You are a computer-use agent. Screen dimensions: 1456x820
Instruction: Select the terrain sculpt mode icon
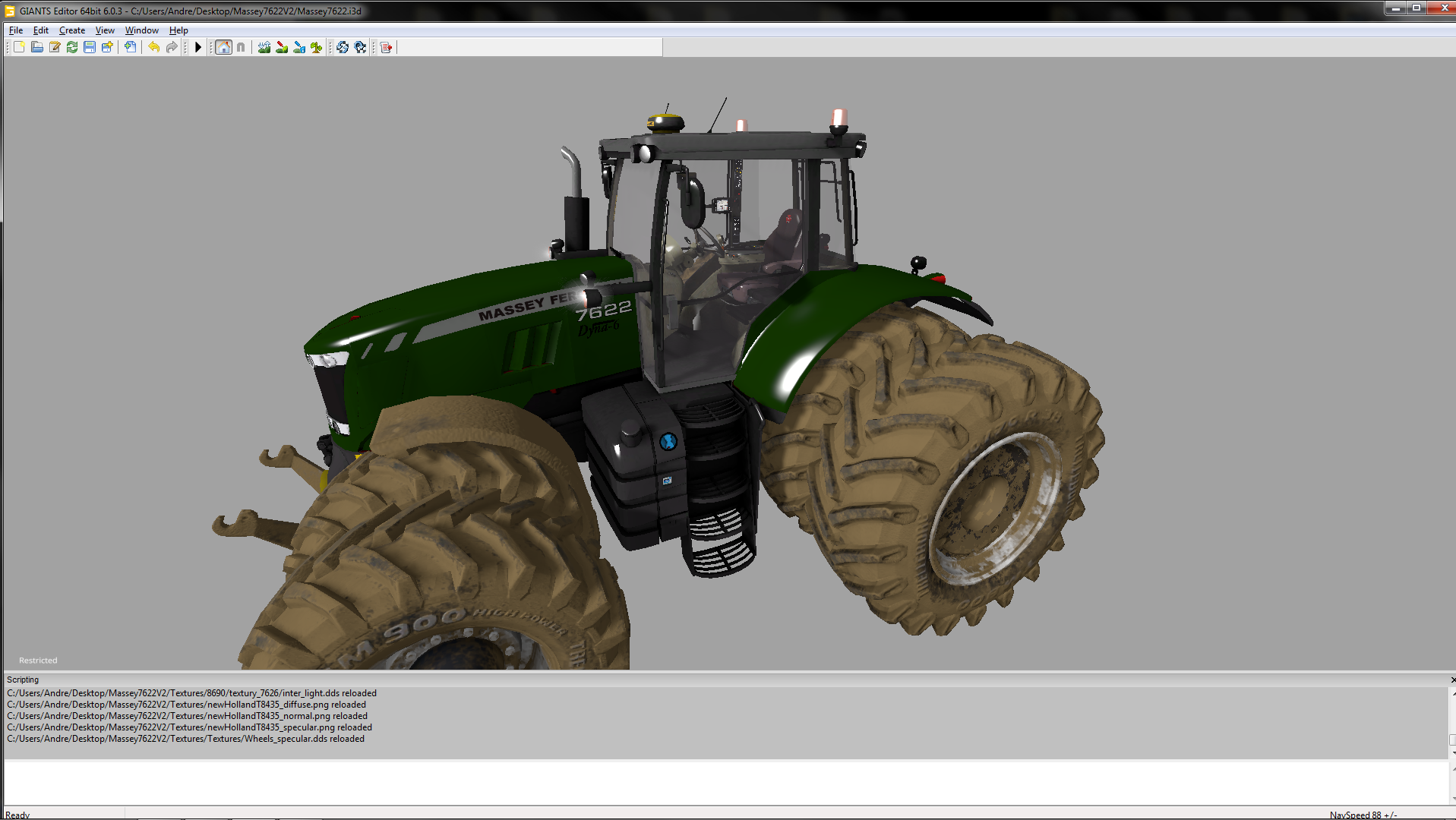tap(264, 47)
